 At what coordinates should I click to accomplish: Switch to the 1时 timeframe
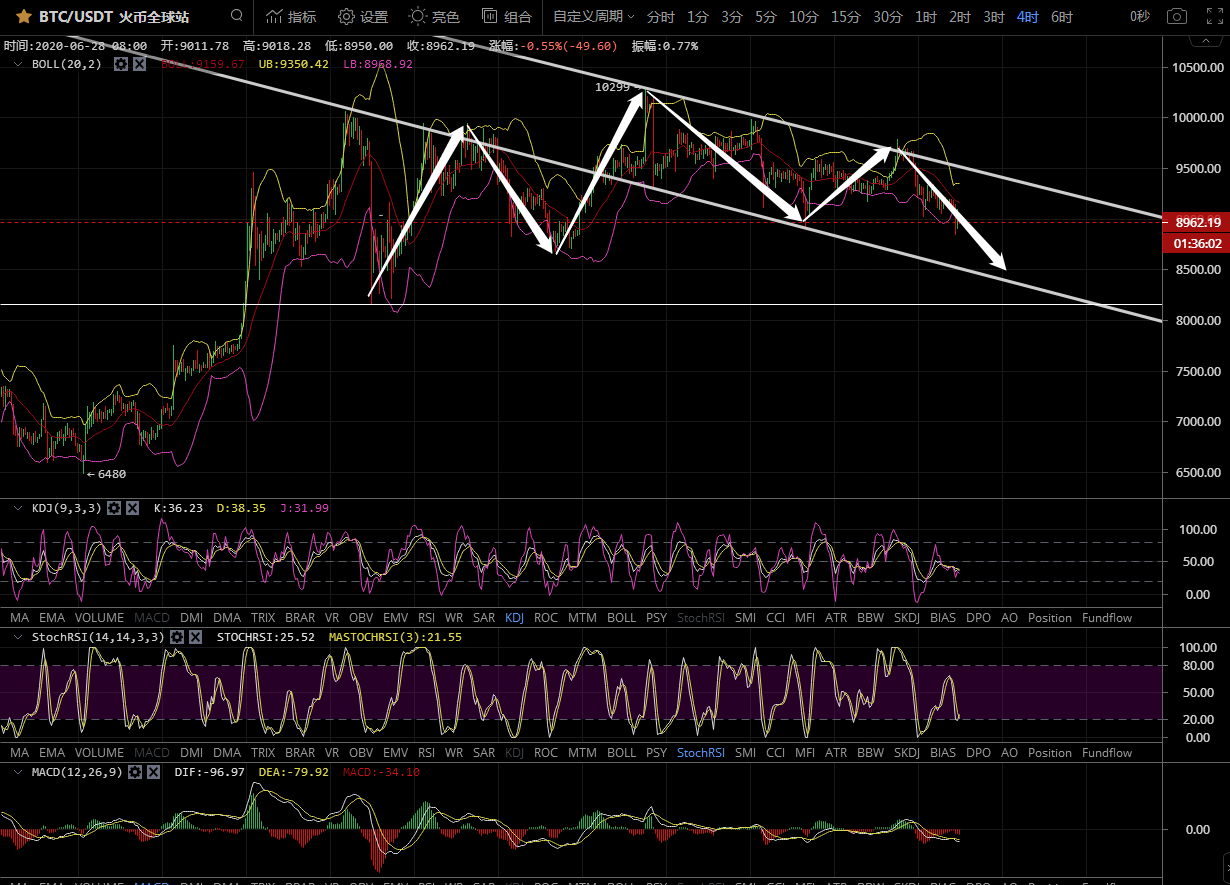click(x=926, y=17)
